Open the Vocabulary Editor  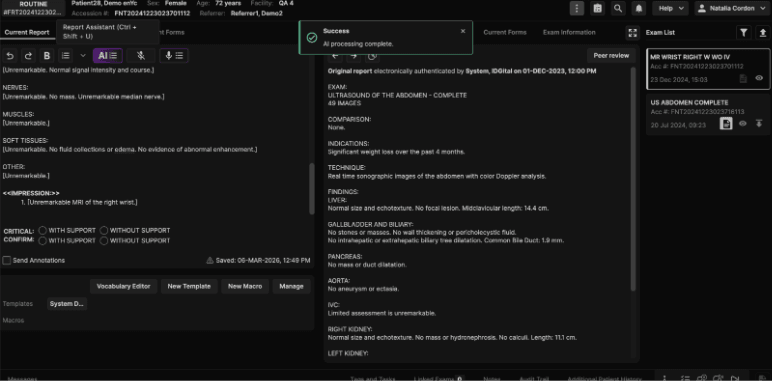pyautogui.click(x=124, y=286)
